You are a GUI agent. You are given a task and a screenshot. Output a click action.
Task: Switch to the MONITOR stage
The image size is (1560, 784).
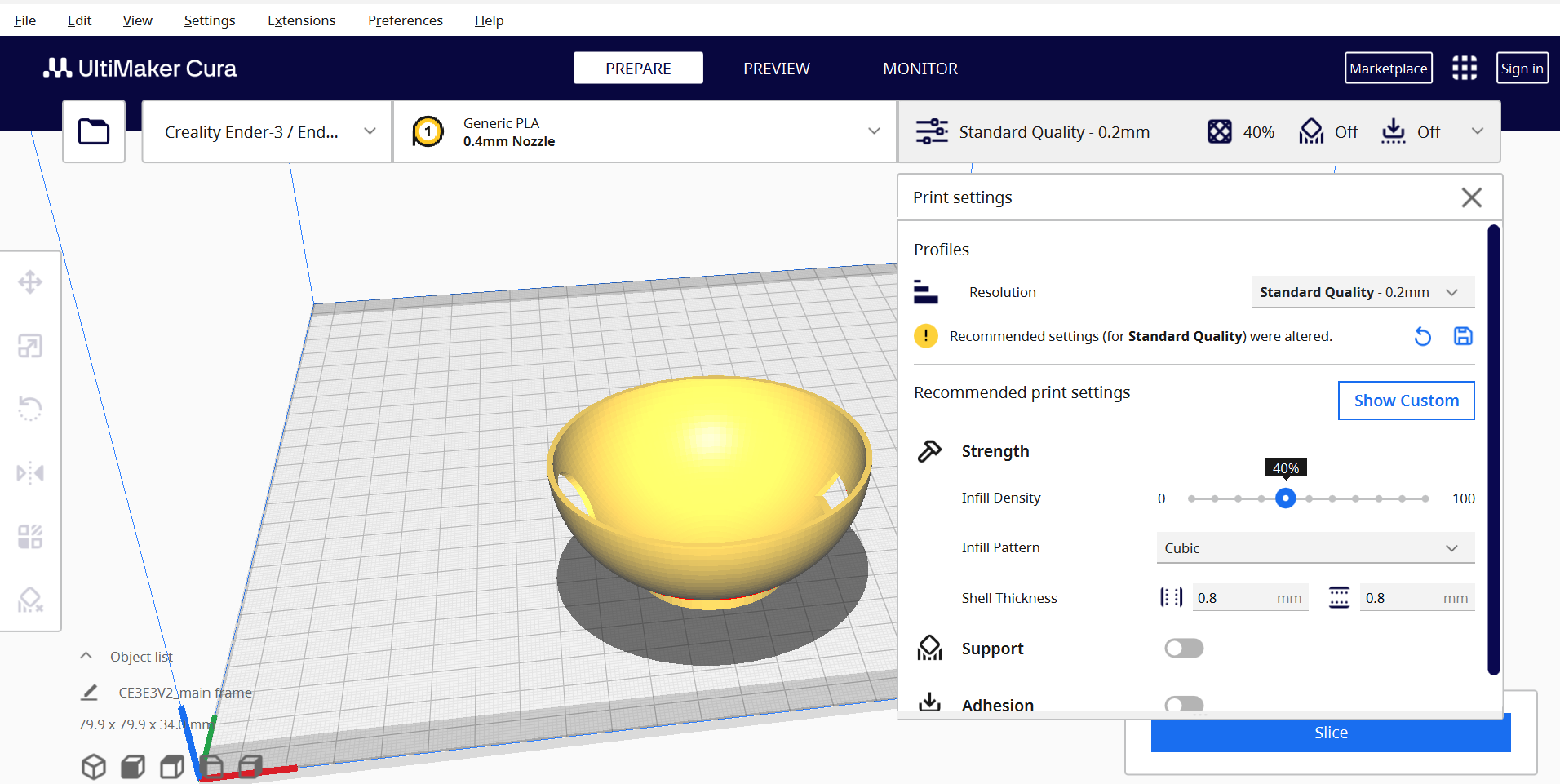tap(920, 69)
